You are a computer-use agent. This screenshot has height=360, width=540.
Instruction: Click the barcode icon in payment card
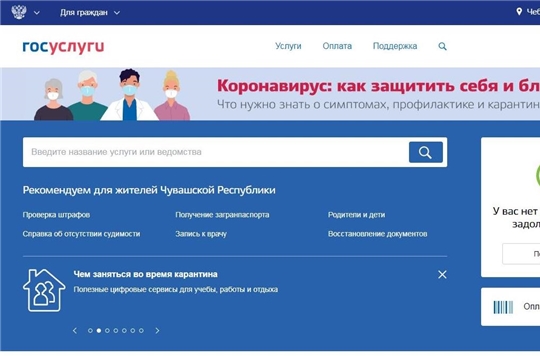click(x=503, y=307)
